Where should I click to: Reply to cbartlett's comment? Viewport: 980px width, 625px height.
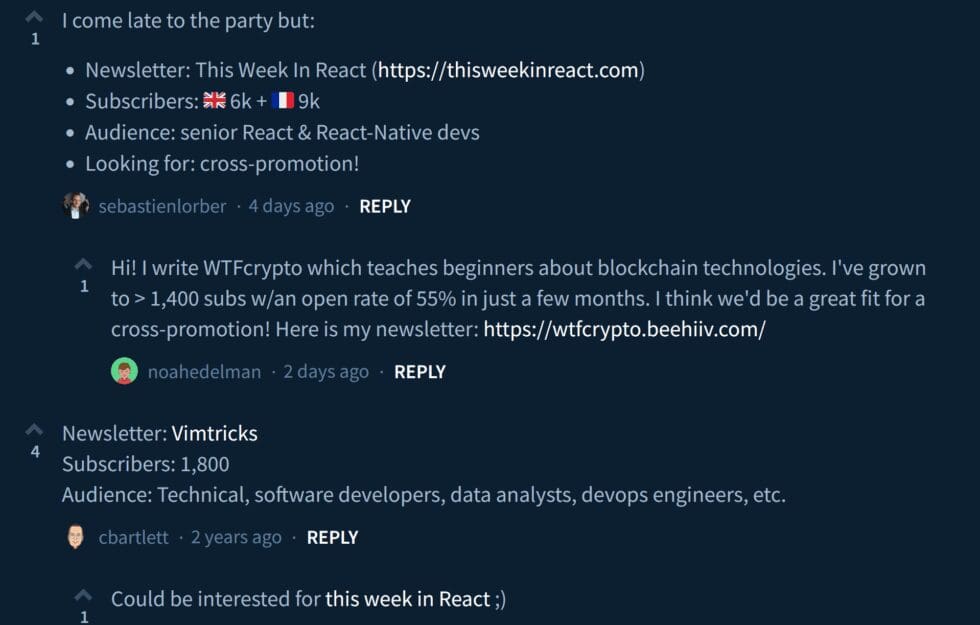tap(332, 537)
